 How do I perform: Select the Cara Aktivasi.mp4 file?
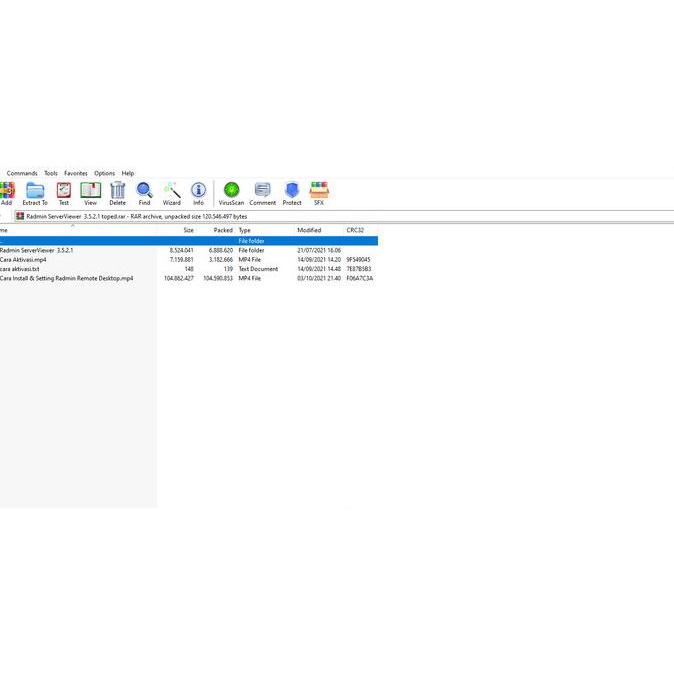pos(23,260)
